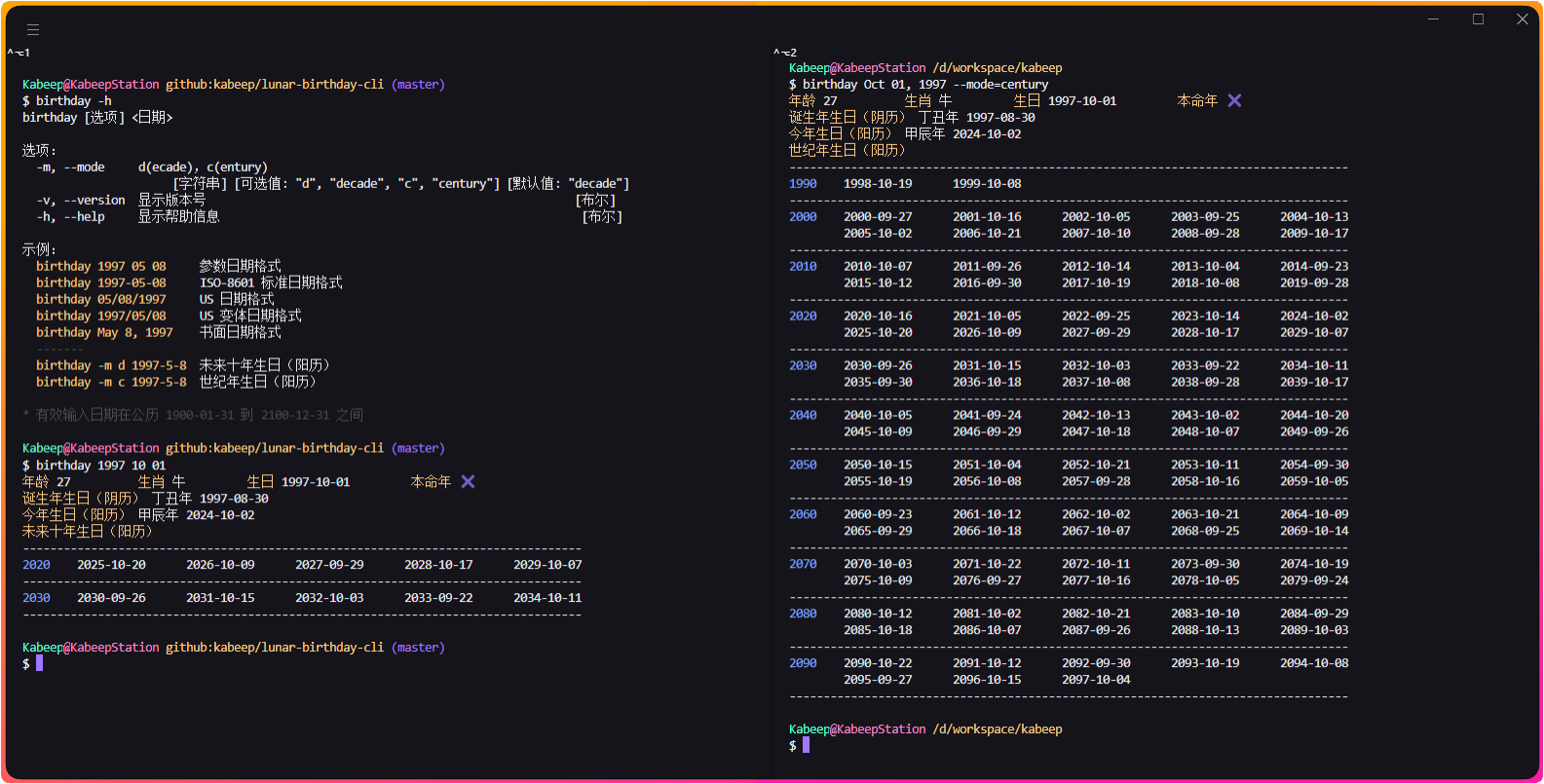Click date 2025-10-20 in the left pane

pyautogui.click(x=111, y=565)
